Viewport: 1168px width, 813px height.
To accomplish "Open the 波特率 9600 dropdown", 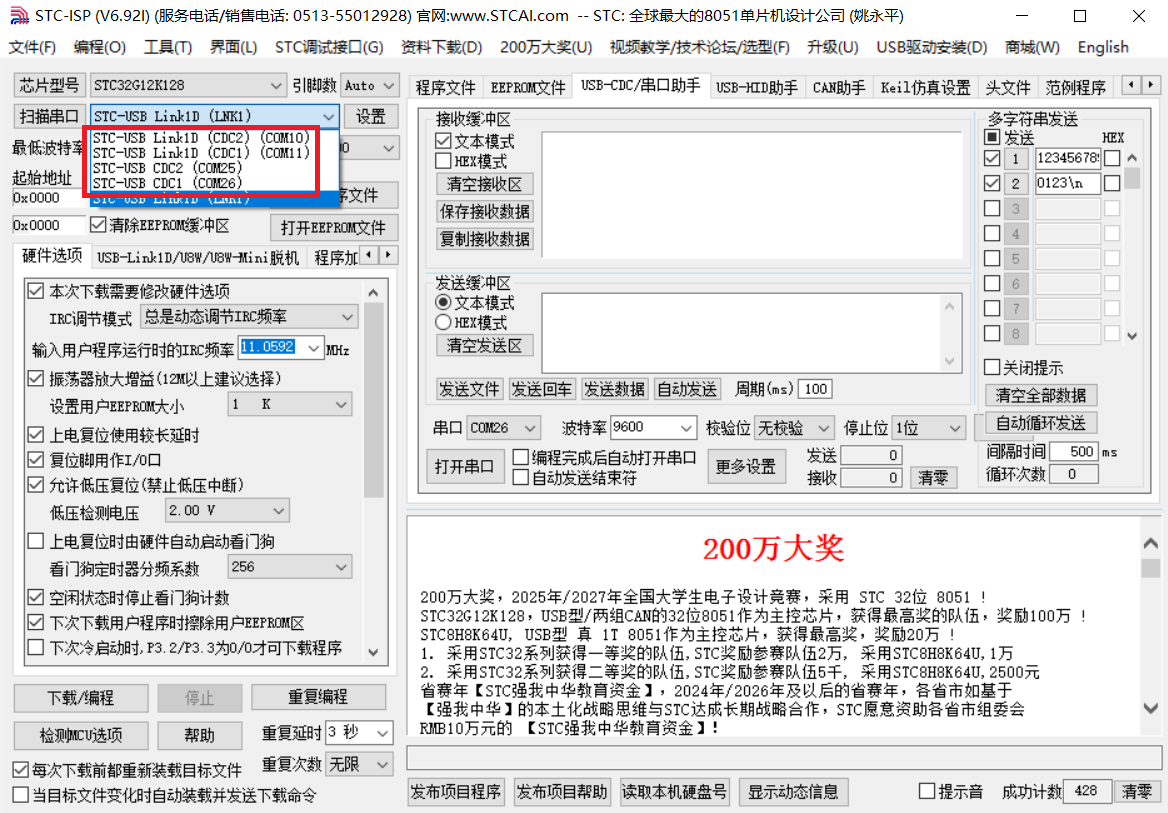I will (686, 428).
